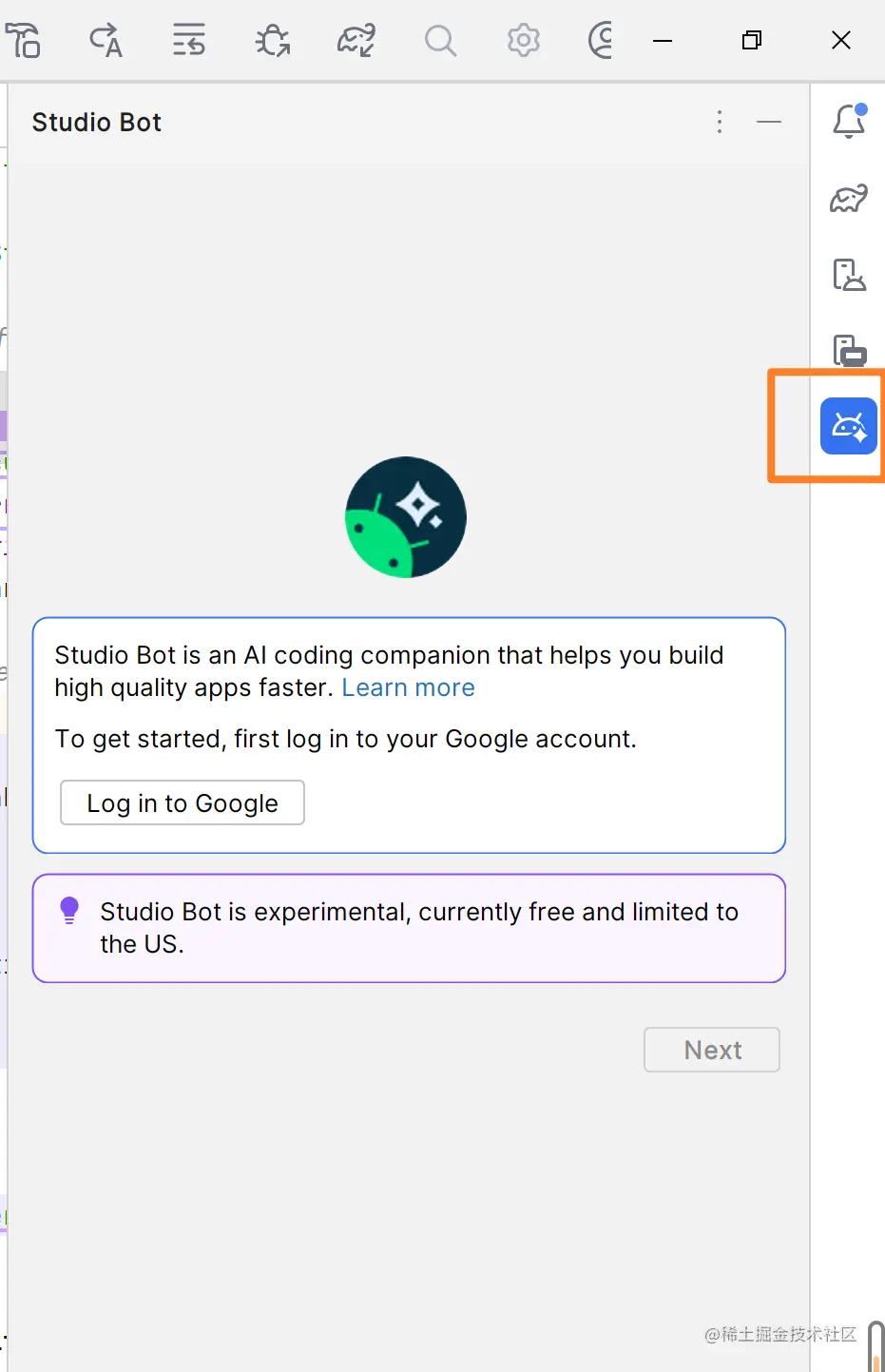Sync project with Gradle files
885x1372 pixels.
(x=356, y=41)
